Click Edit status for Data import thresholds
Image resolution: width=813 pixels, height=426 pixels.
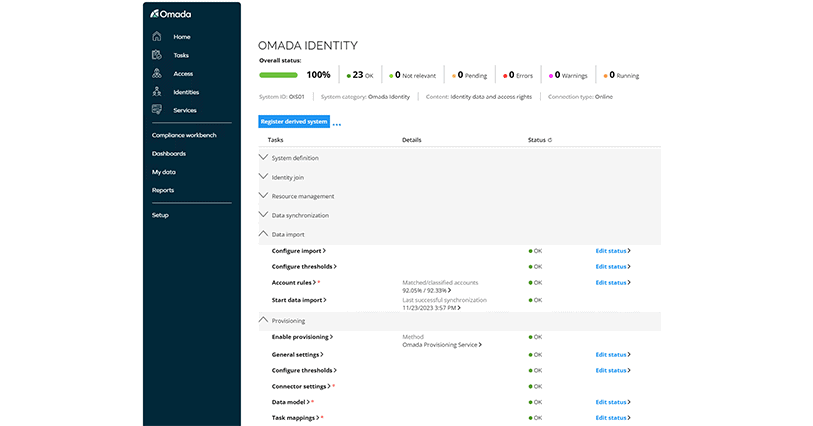point(613,266)
